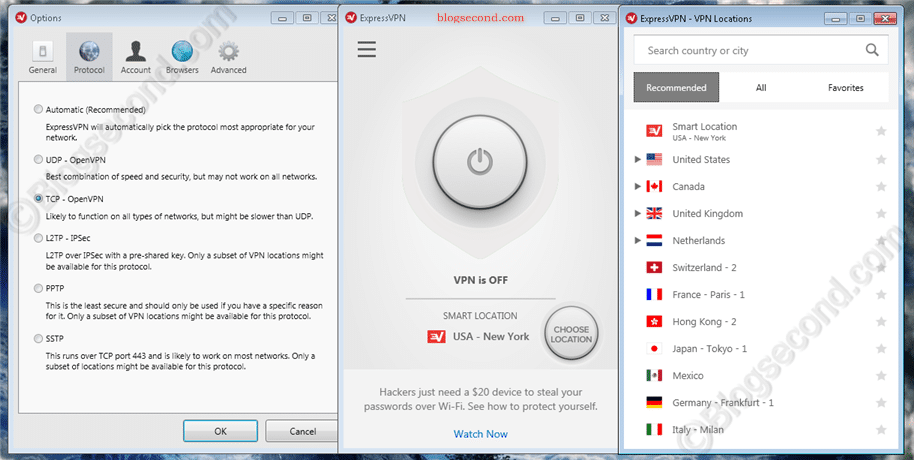Click the Smart Location ExpressVPN icon
The height and width of the screenshot is (460, 914).
point(654,131)
